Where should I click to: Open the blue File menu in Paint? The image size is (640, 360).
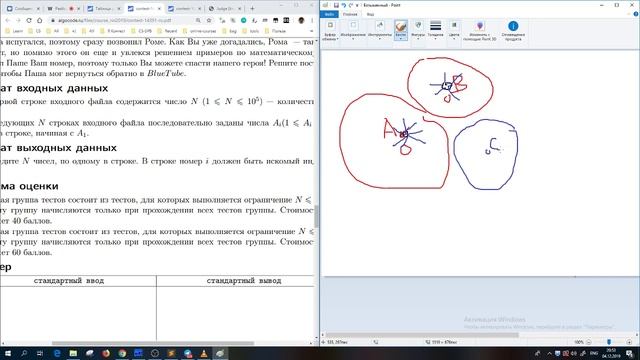329,14
